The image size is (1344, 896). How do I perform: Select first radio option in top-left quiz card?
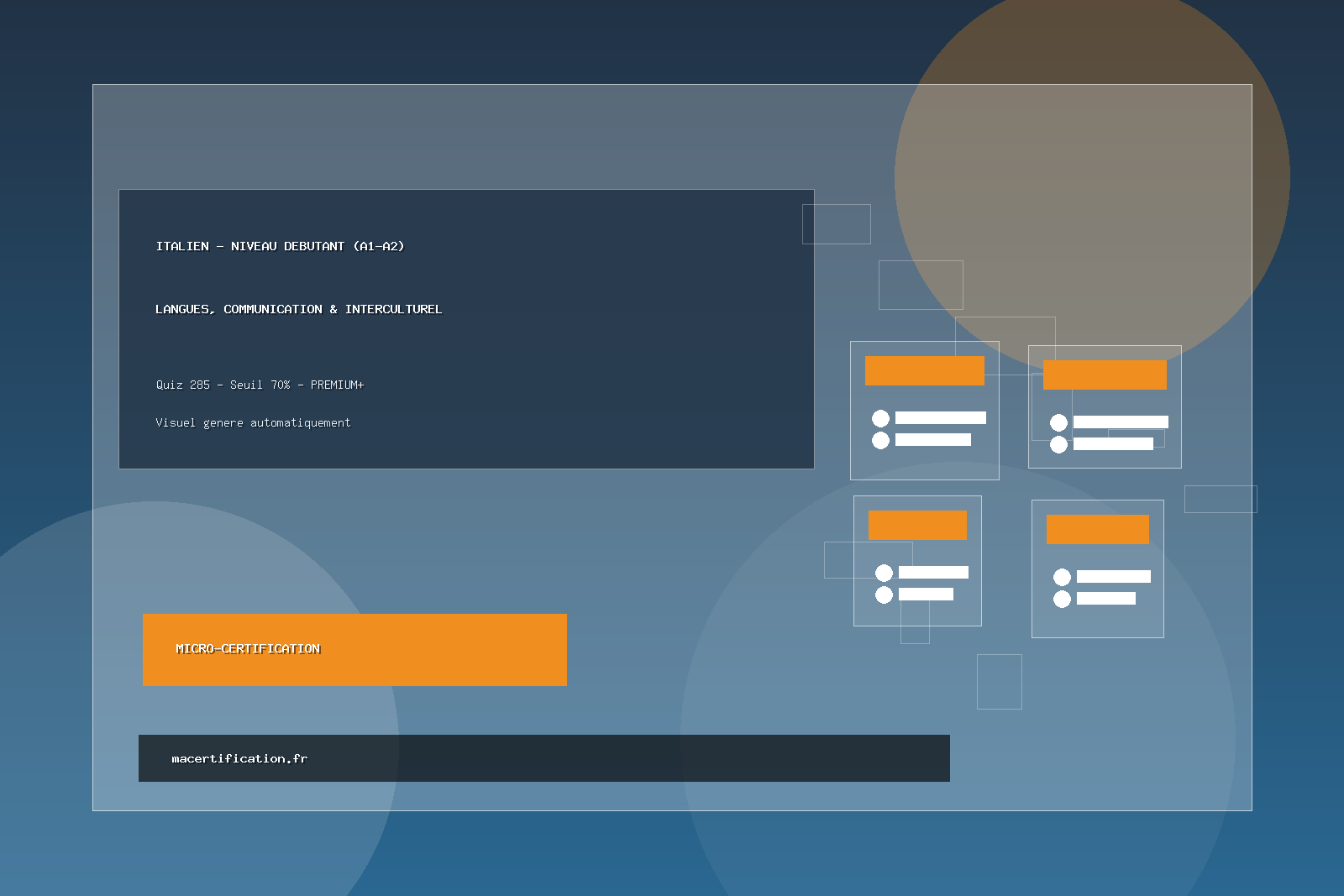880,418
